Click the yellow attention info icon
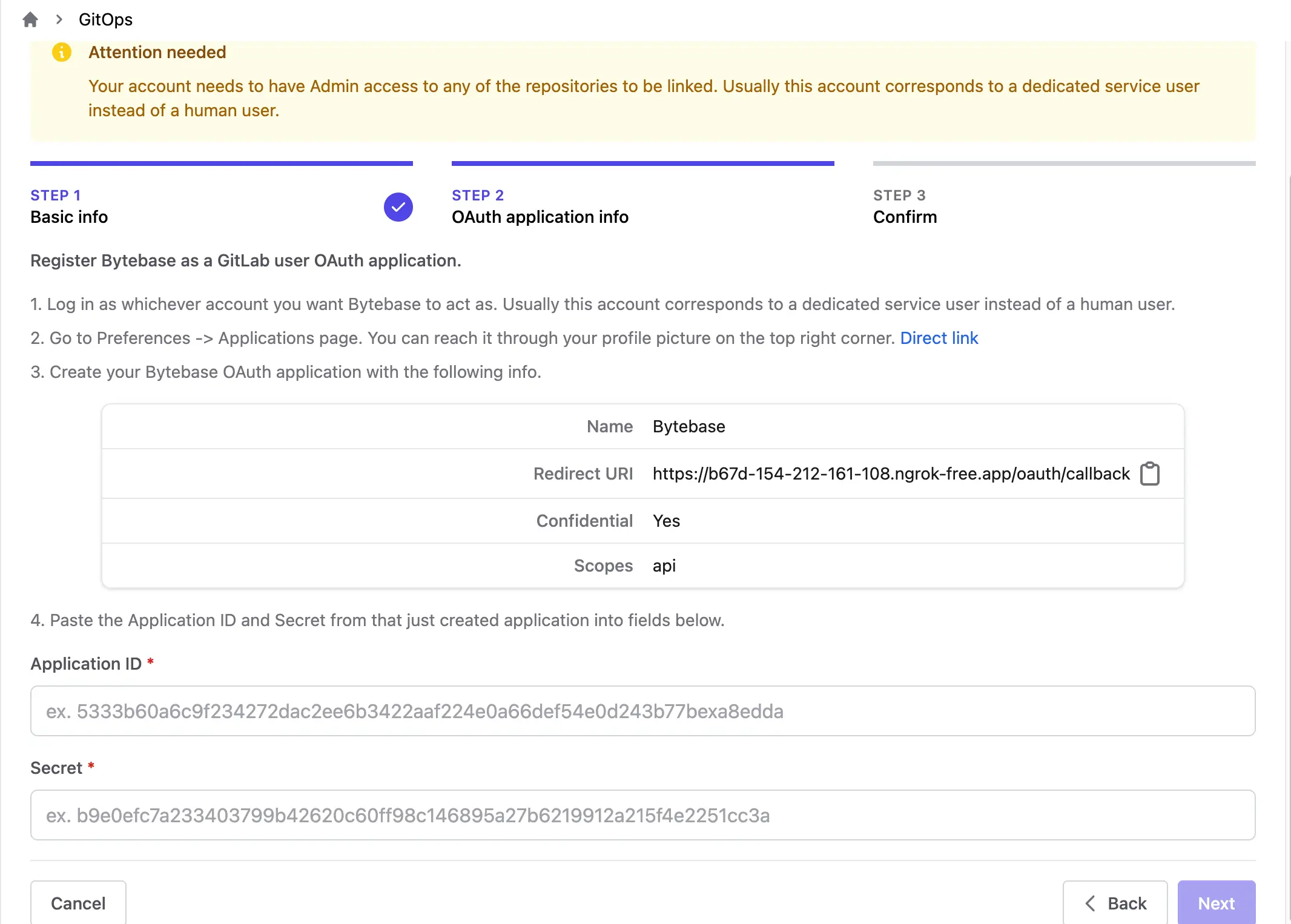Viewport: 1291px width, 924px height. 62,52
